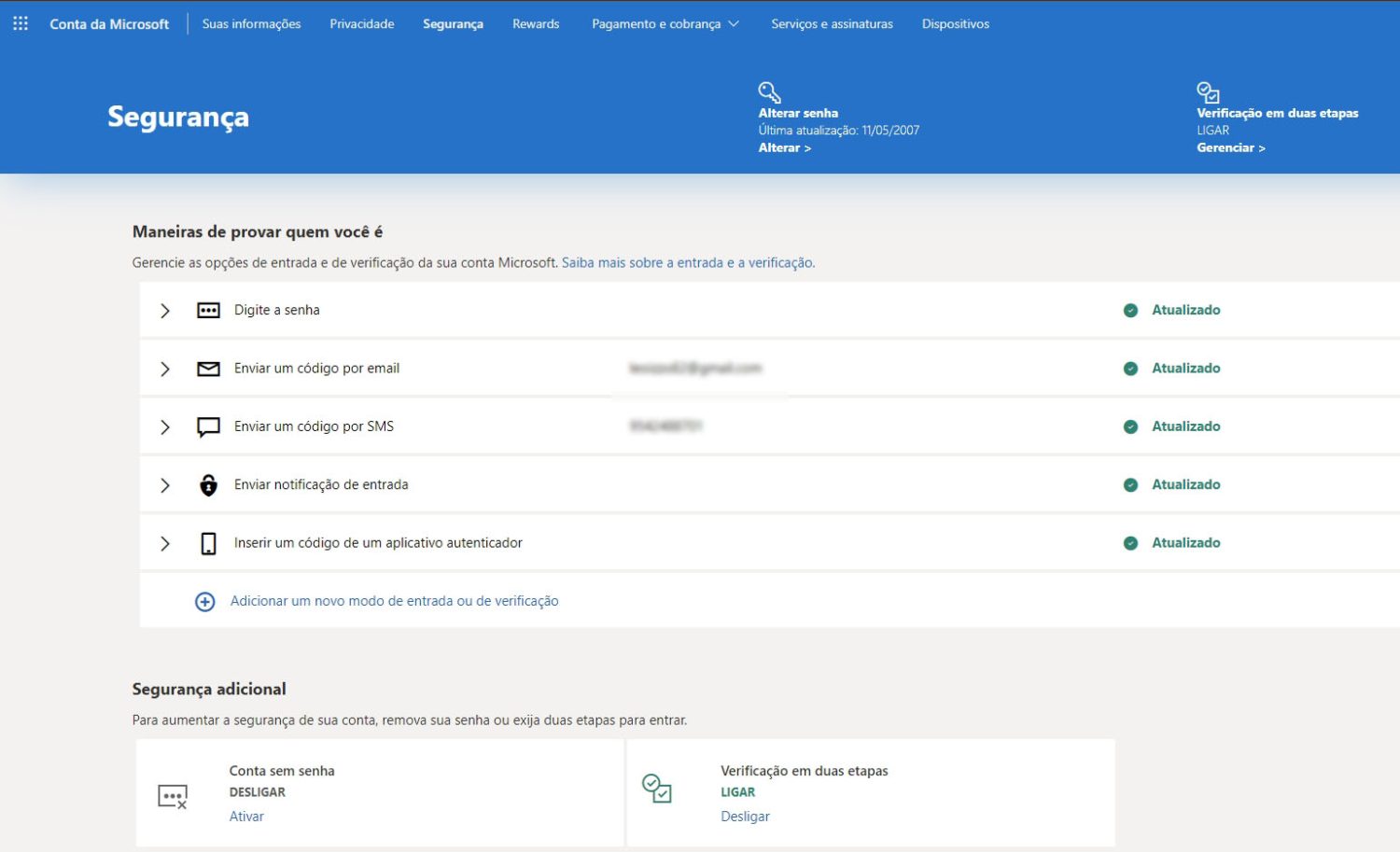Click the Enviar notificação de entrada label
The image size is (1400, 852).
pyautogui.click(x=321, y=484)
